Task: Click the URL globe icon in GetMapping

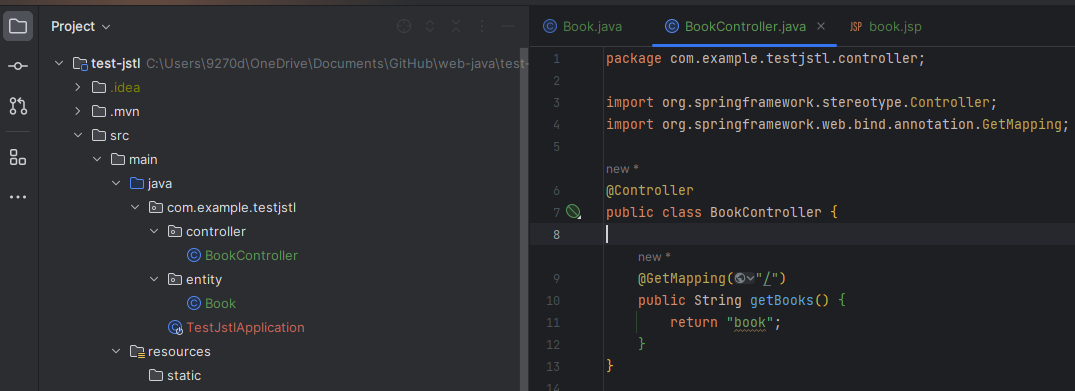Action: click(740, 279)
